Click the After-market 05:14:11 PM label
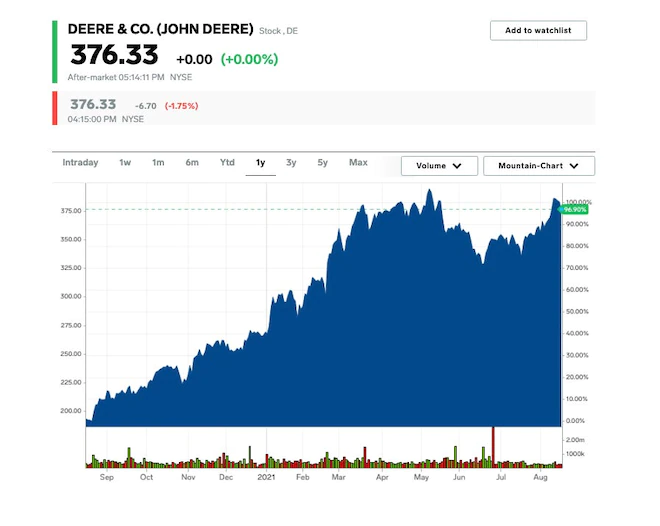The image size is (660, 526). coord(116,77)
